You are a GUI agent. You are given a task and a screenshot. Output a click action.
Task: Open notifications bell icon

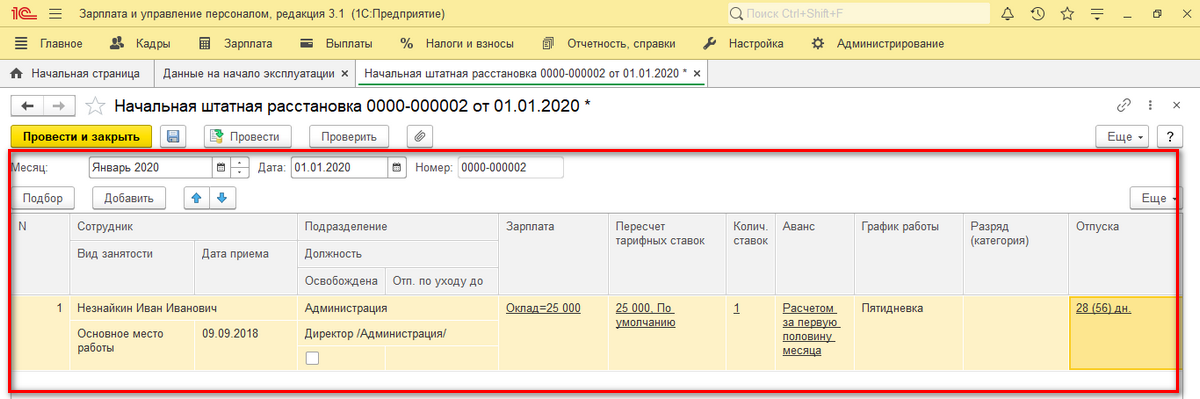1007,14
